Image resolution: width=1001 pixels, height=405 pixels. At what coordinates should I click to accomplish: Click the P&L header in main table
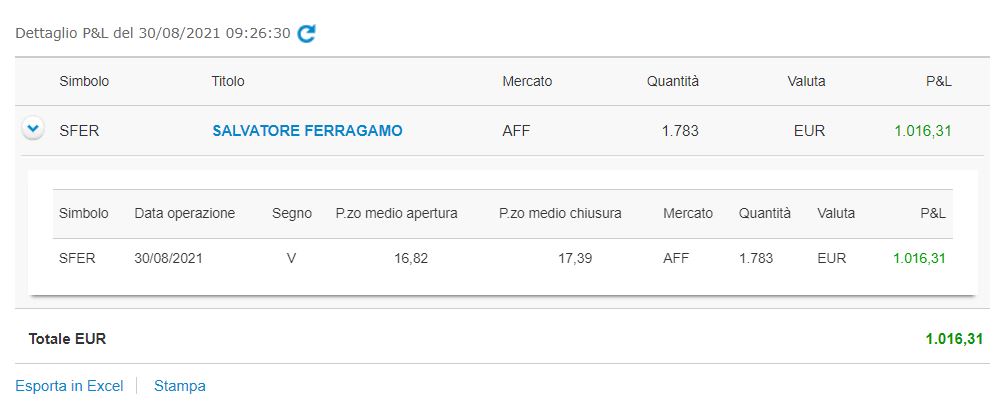[938, 82]
